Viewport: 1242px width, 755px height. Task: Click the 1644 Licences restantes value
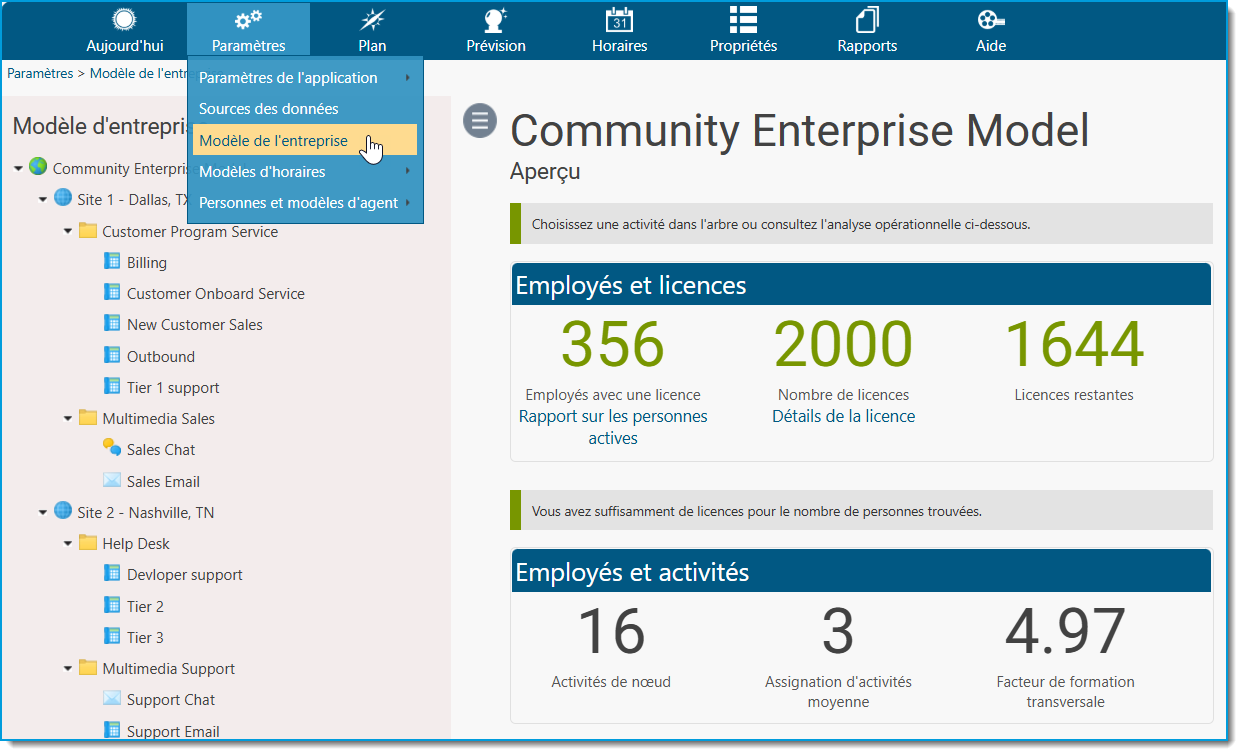click(x=1074, y=344)
